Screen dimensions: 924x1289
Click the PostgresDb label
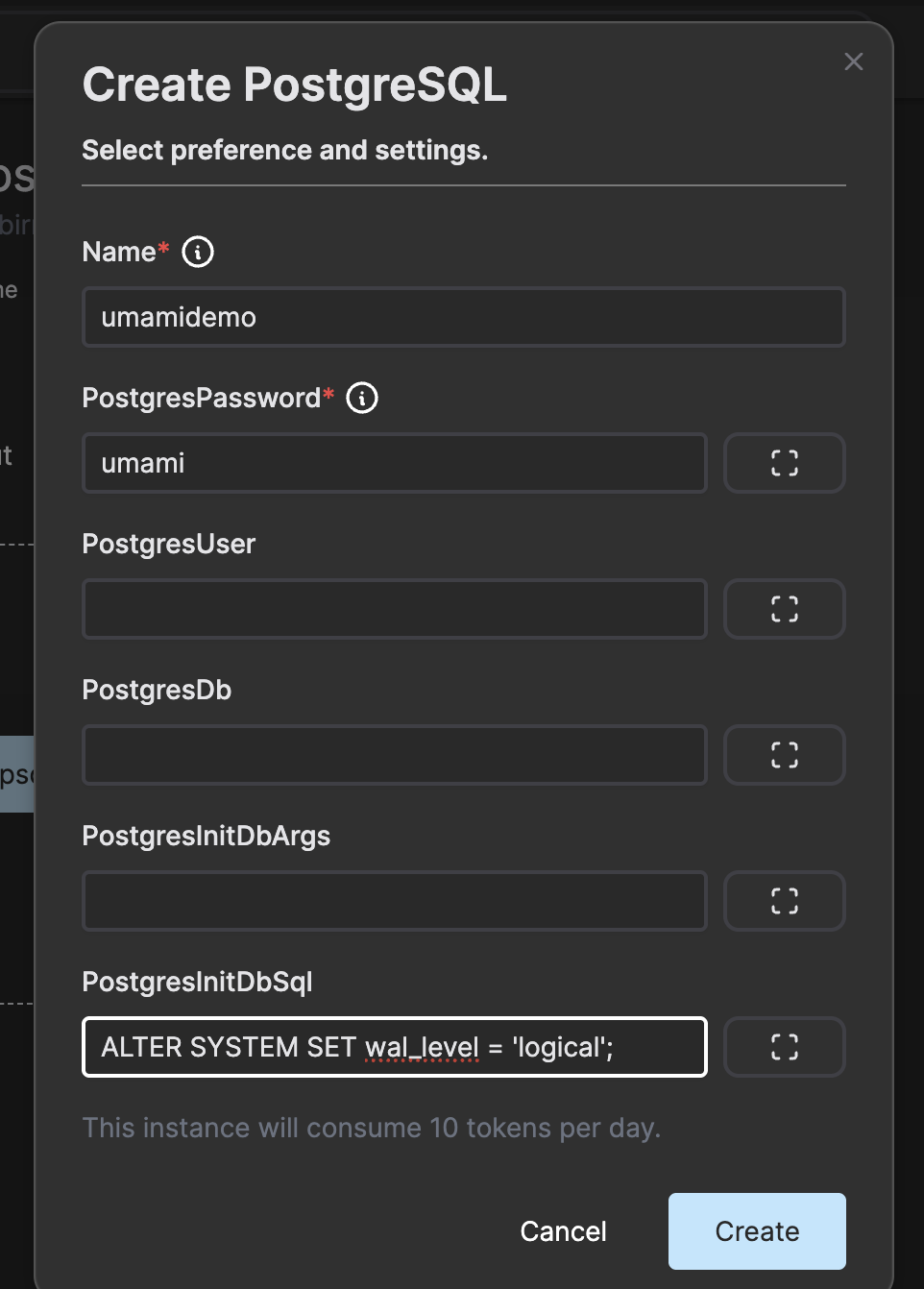(x=158, y=690)
